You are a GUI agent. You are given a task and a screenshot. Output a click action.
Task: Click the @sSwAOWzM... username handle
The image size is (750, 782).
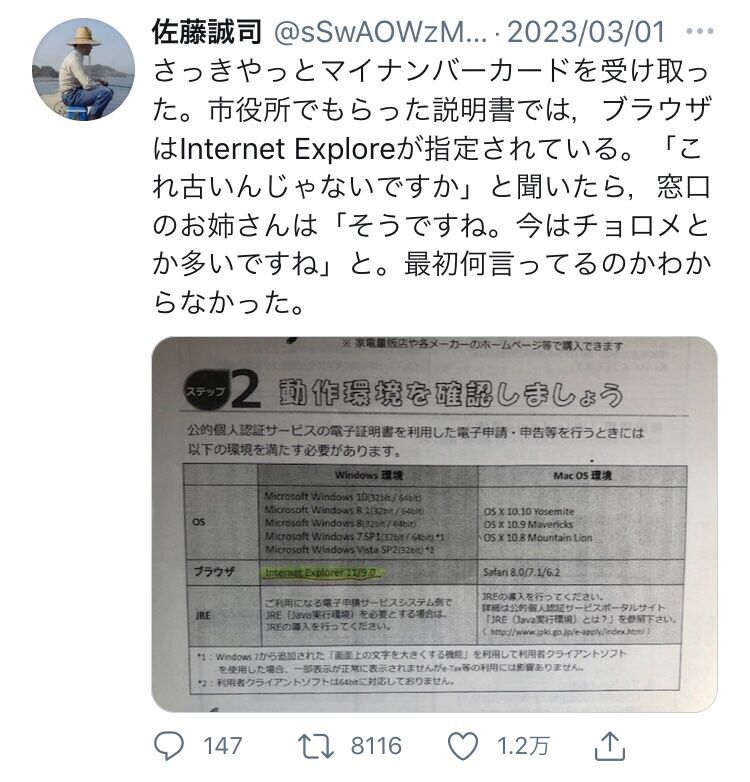coord(380,33)
